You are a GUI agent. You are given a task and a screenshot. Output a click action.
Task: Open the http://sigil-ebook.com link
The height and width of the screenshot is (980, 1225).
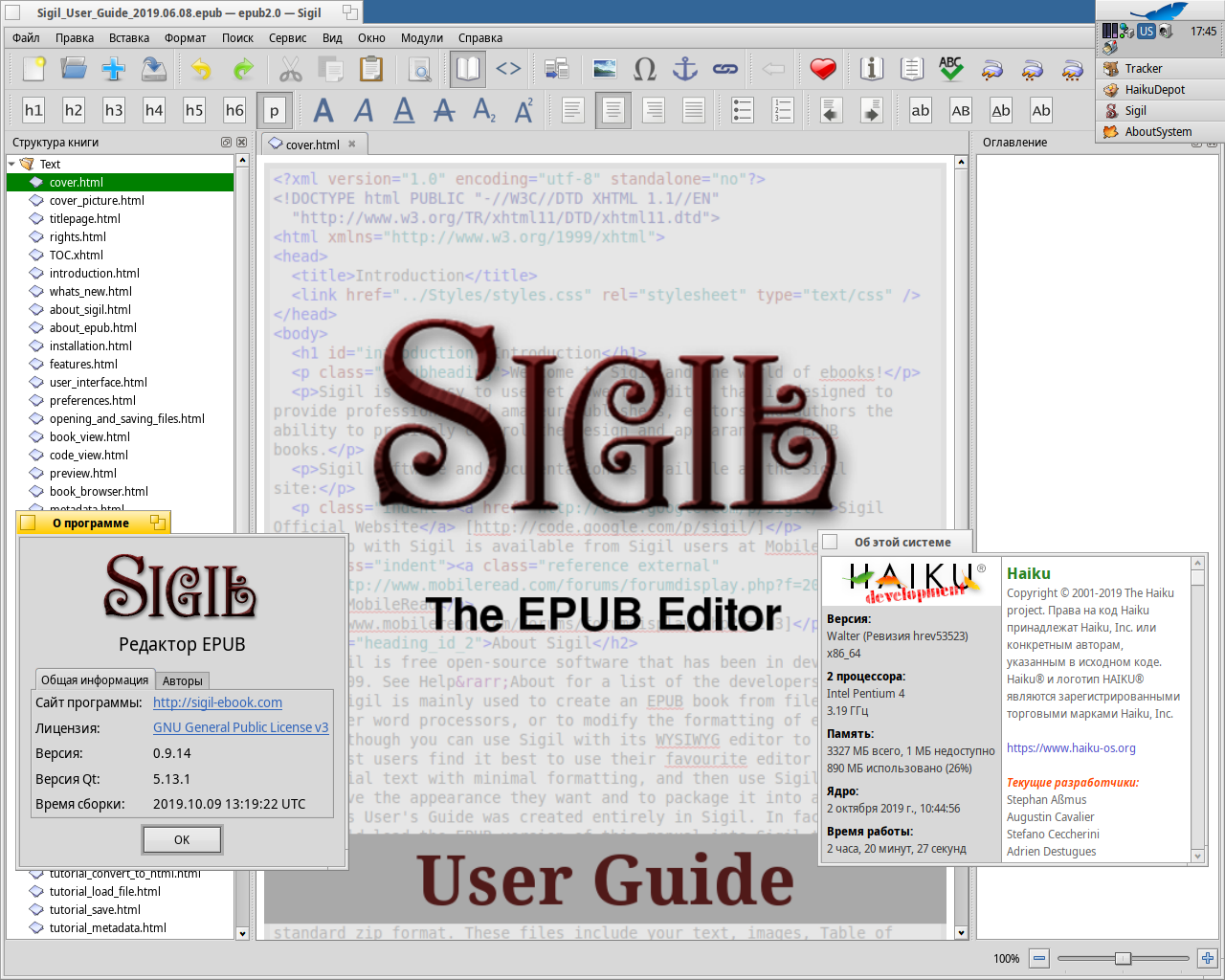[217, 702]
